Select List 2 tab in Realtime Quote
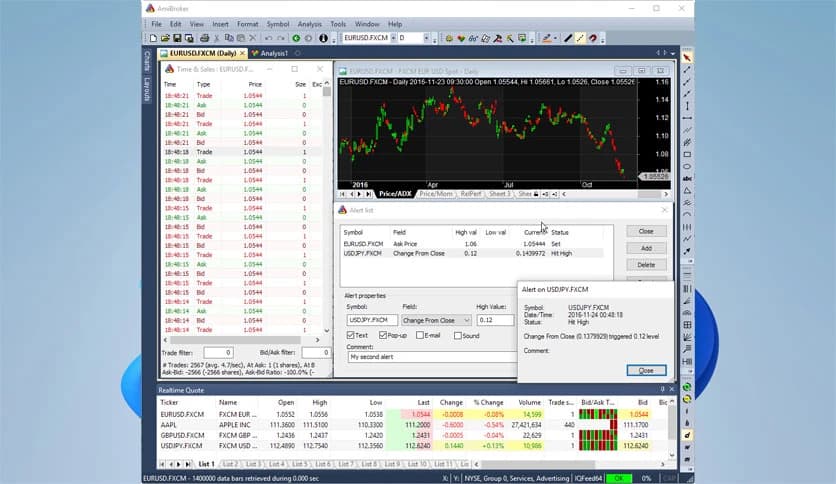This screenshot has width=836, height=484. point(230,464)
